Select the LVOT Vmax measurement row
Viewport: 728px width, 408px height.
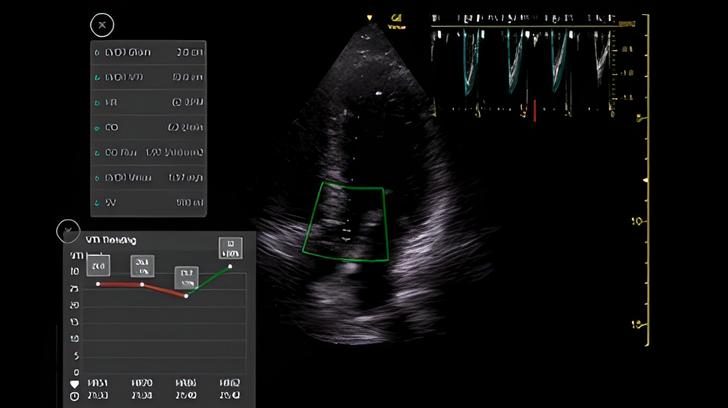pos(148,178)
